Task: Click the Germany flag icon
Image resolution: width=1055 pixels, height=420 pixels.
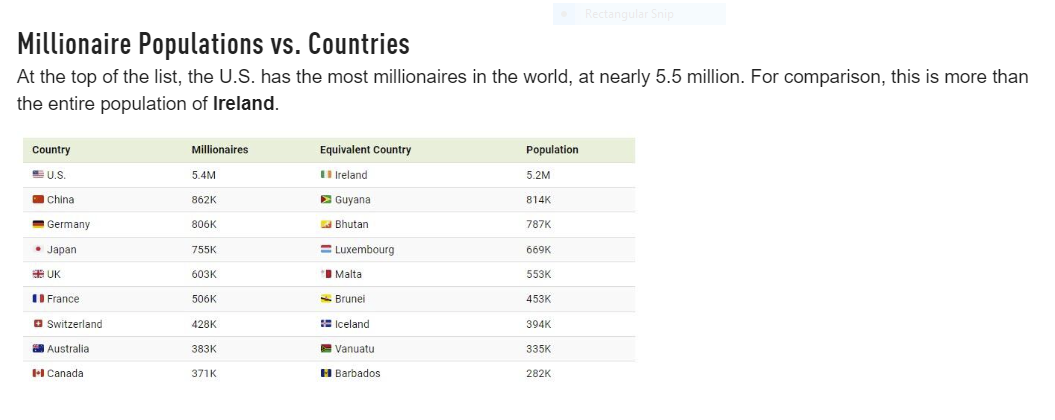Action: [x=38, y=224]
